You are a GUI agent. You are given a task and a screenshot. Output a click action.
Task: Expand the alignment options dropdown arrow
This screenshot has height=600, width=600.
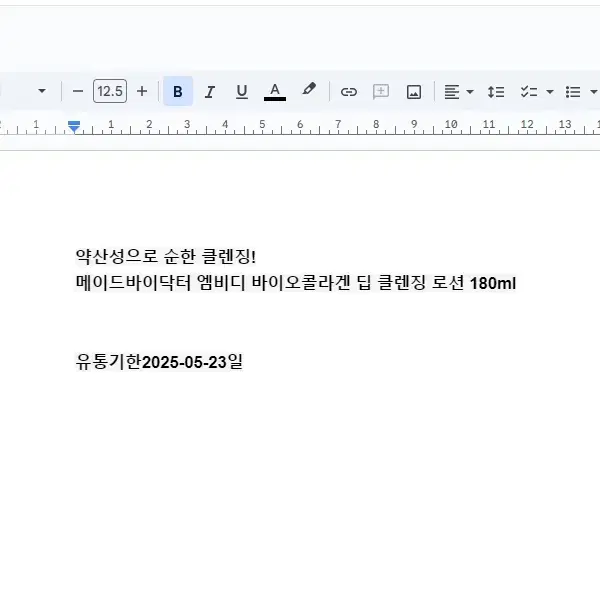[x=470, y=92]
